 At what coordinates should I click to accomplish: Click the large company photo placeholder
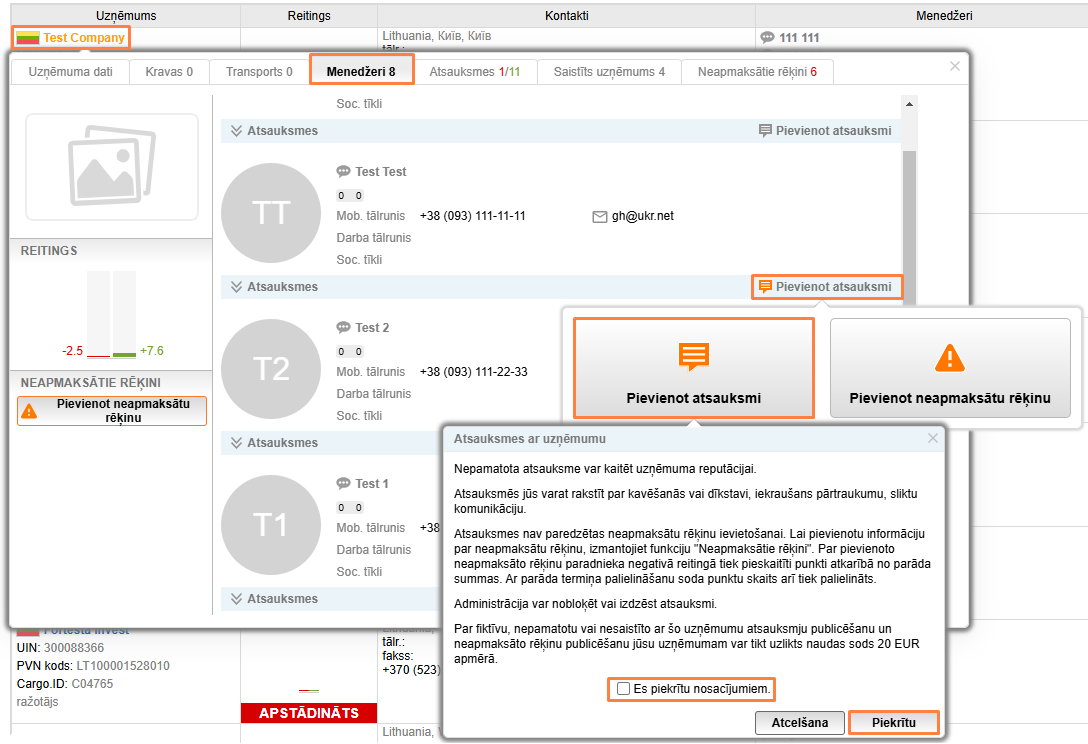coord(112,167)
